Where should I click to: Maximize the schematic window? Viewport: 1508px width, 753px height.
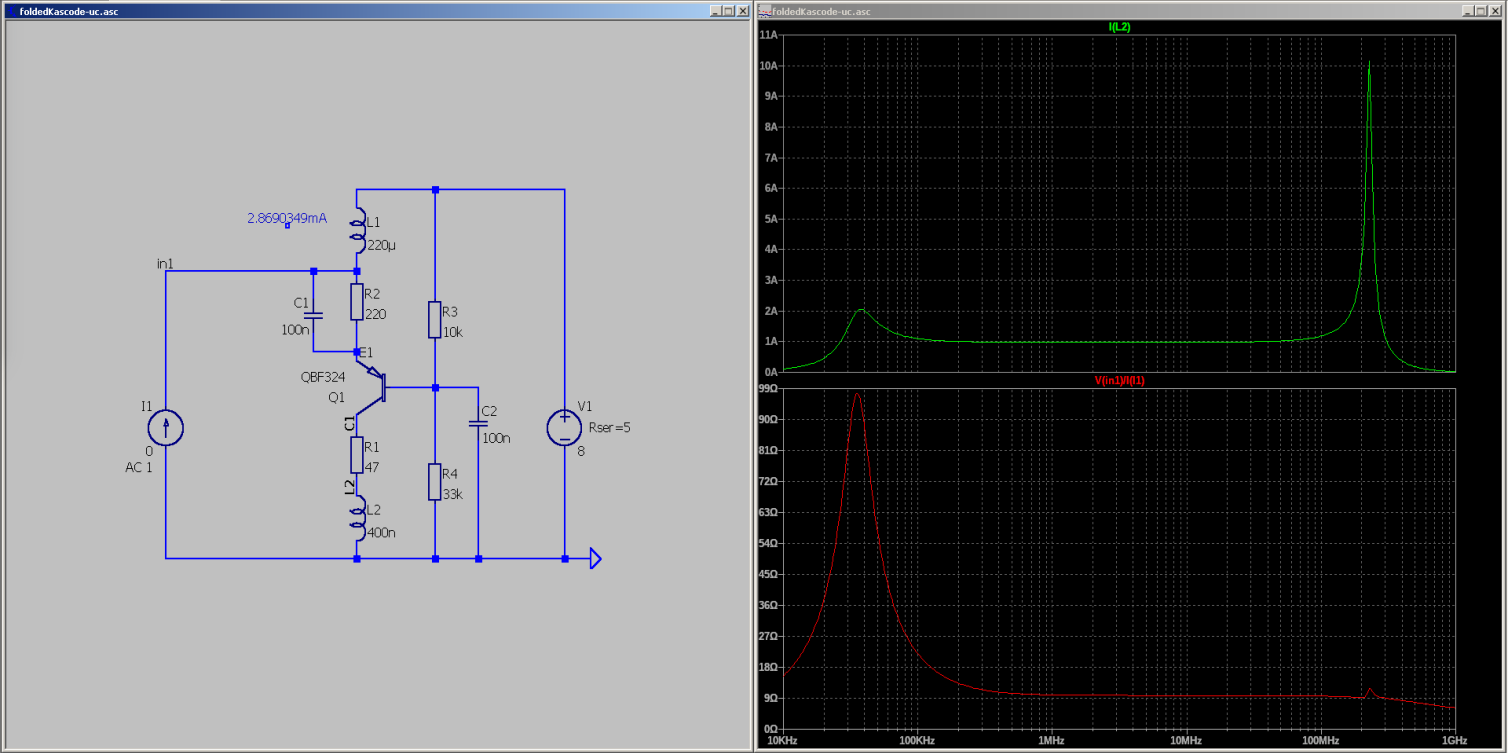[729, 11]
